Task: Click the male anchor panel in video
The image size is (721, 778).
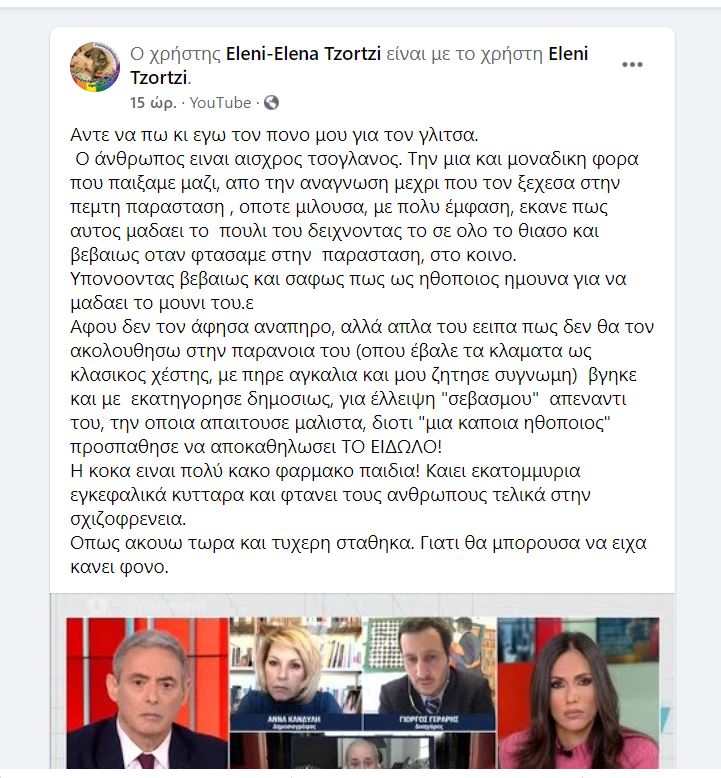Action: pos(147,693)
